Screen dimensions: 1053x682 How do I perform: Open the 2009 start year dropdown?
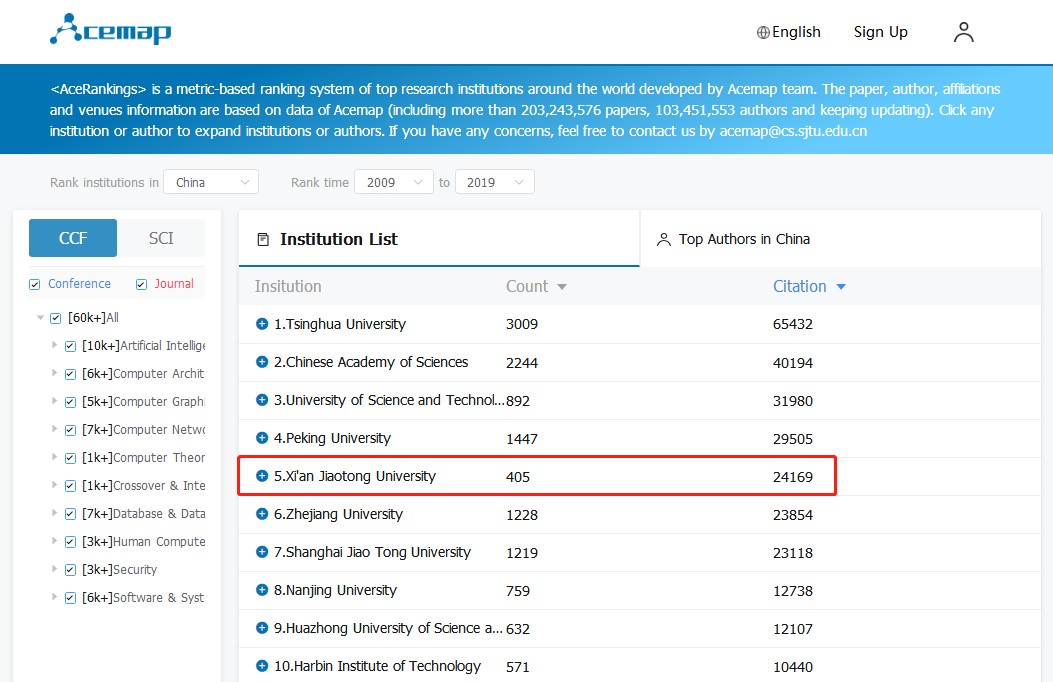[394, 182]
